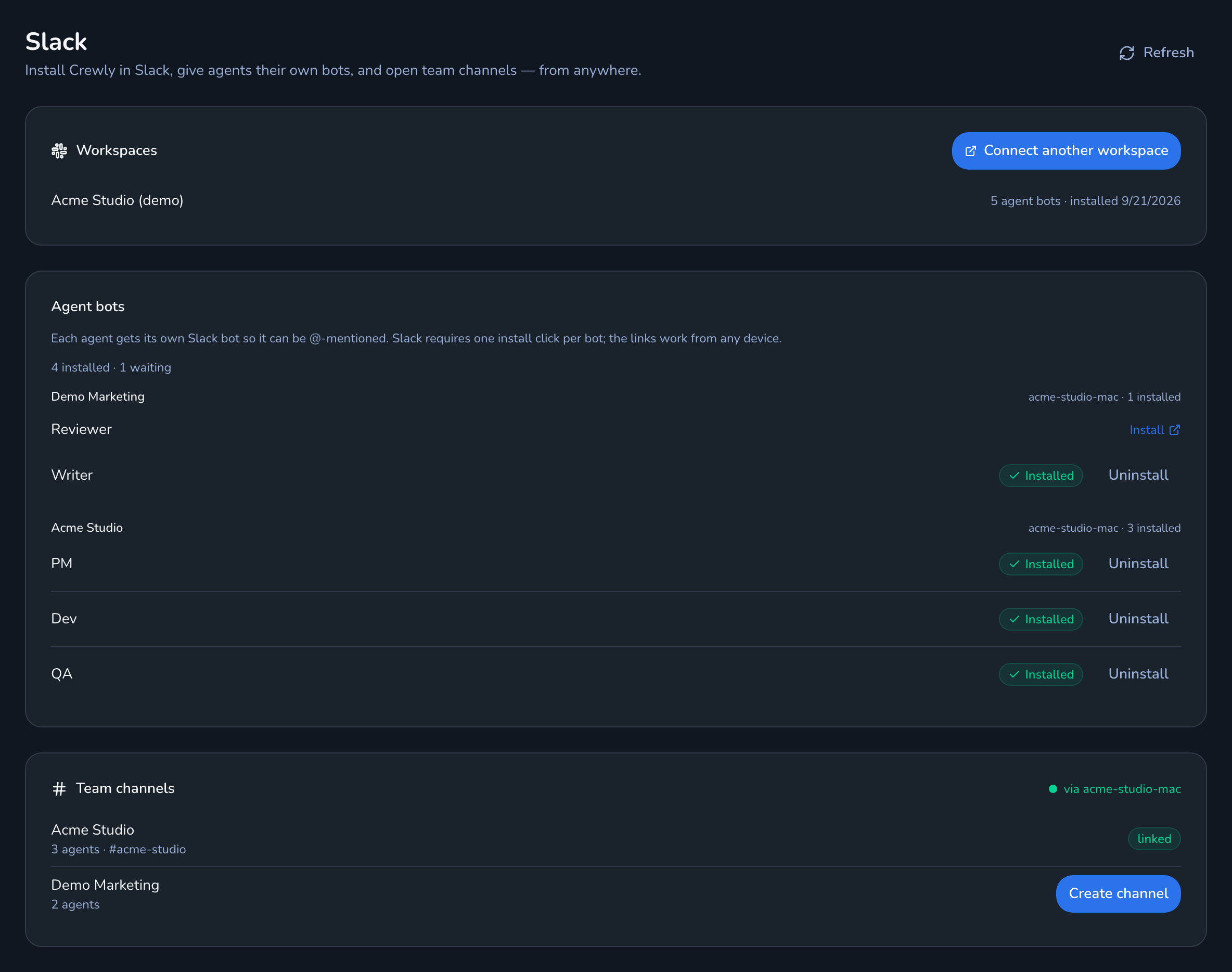Click the PM agent name
This screenshot has width=1232, height=972.
(61, 564)
